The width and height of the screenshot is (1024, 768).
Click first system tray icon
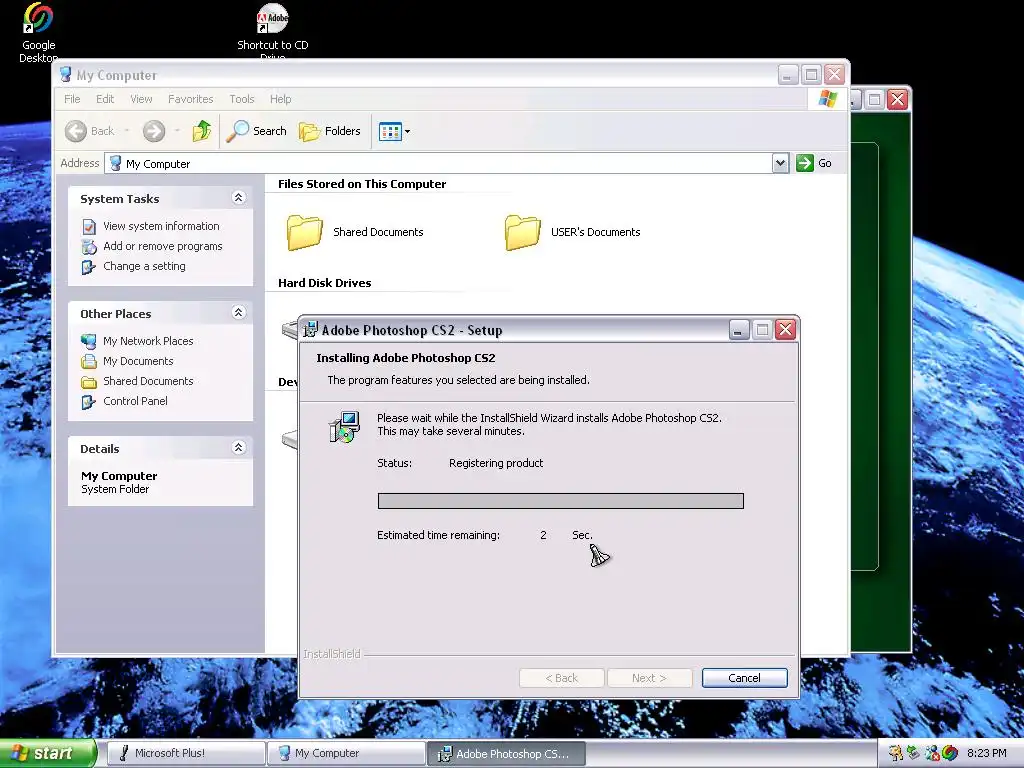(895, 753)
